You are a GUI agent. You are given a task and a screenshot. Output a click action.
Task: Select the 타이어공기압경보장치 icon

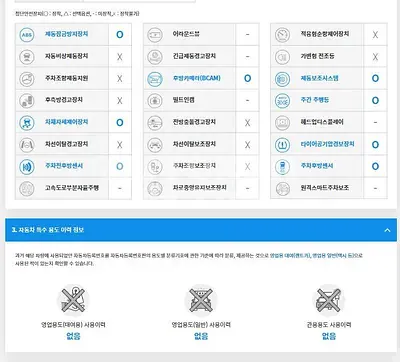pyautogui.click(x=282, y=145)
